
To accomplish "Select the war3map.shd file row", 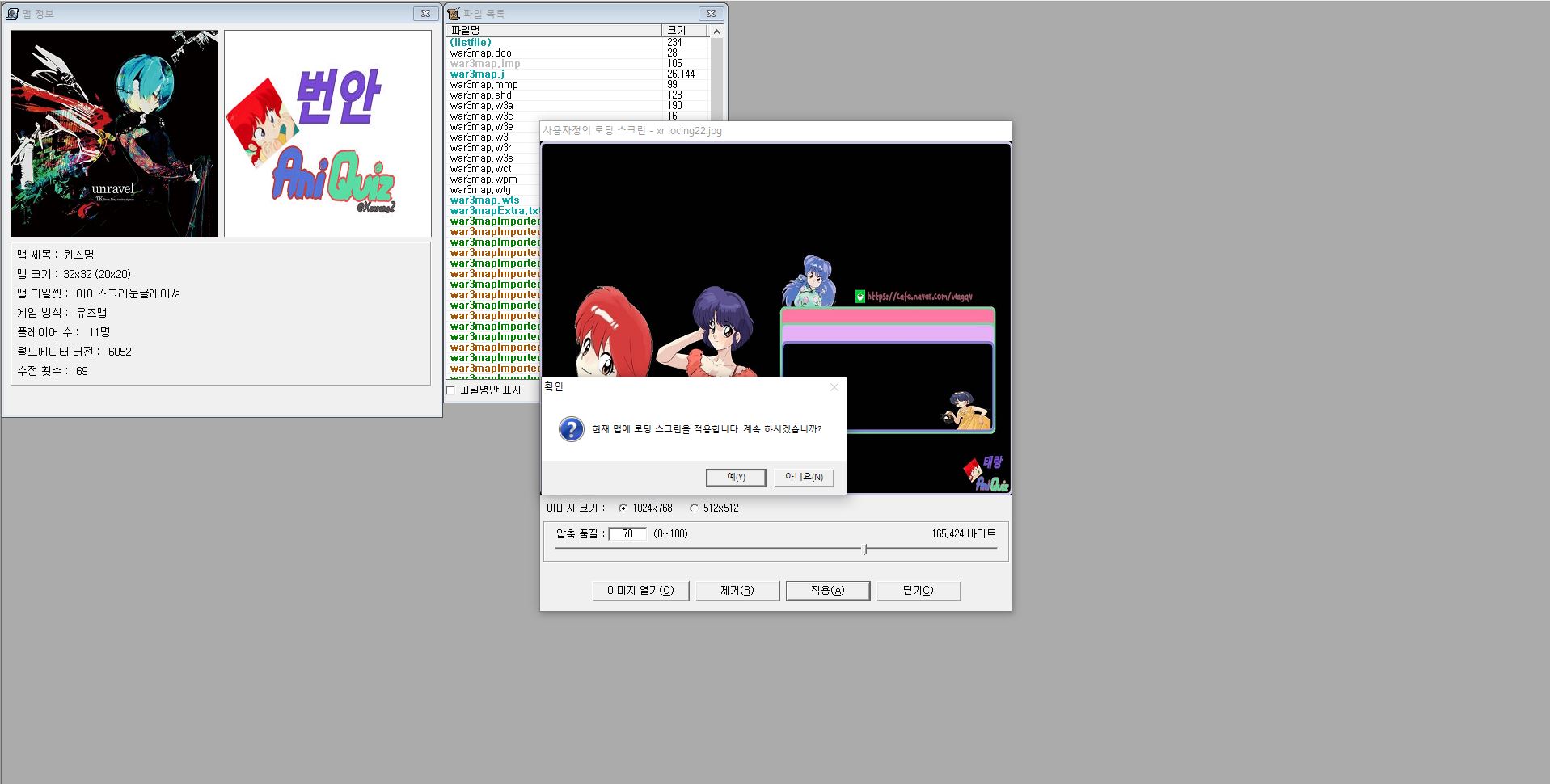I will coord(578,95).
